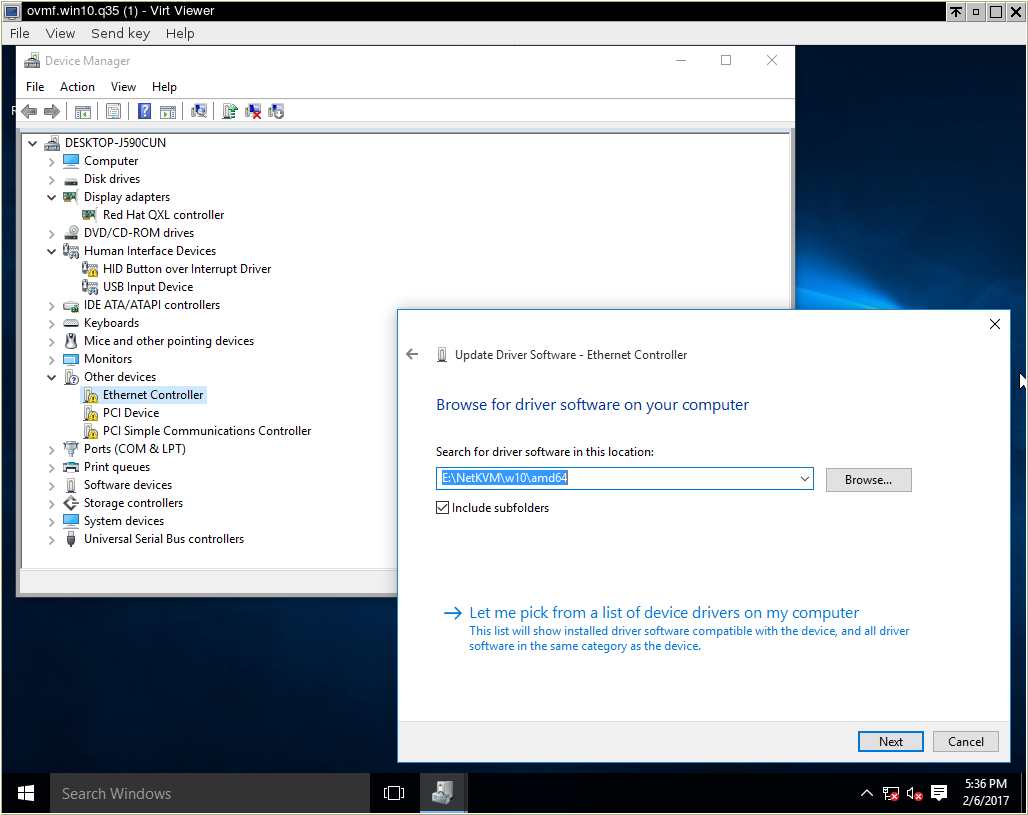Open the Action Center icon in system tray
Image resolution: width=1028 pixels, height=815 pixels.
[x=938, y=792]
